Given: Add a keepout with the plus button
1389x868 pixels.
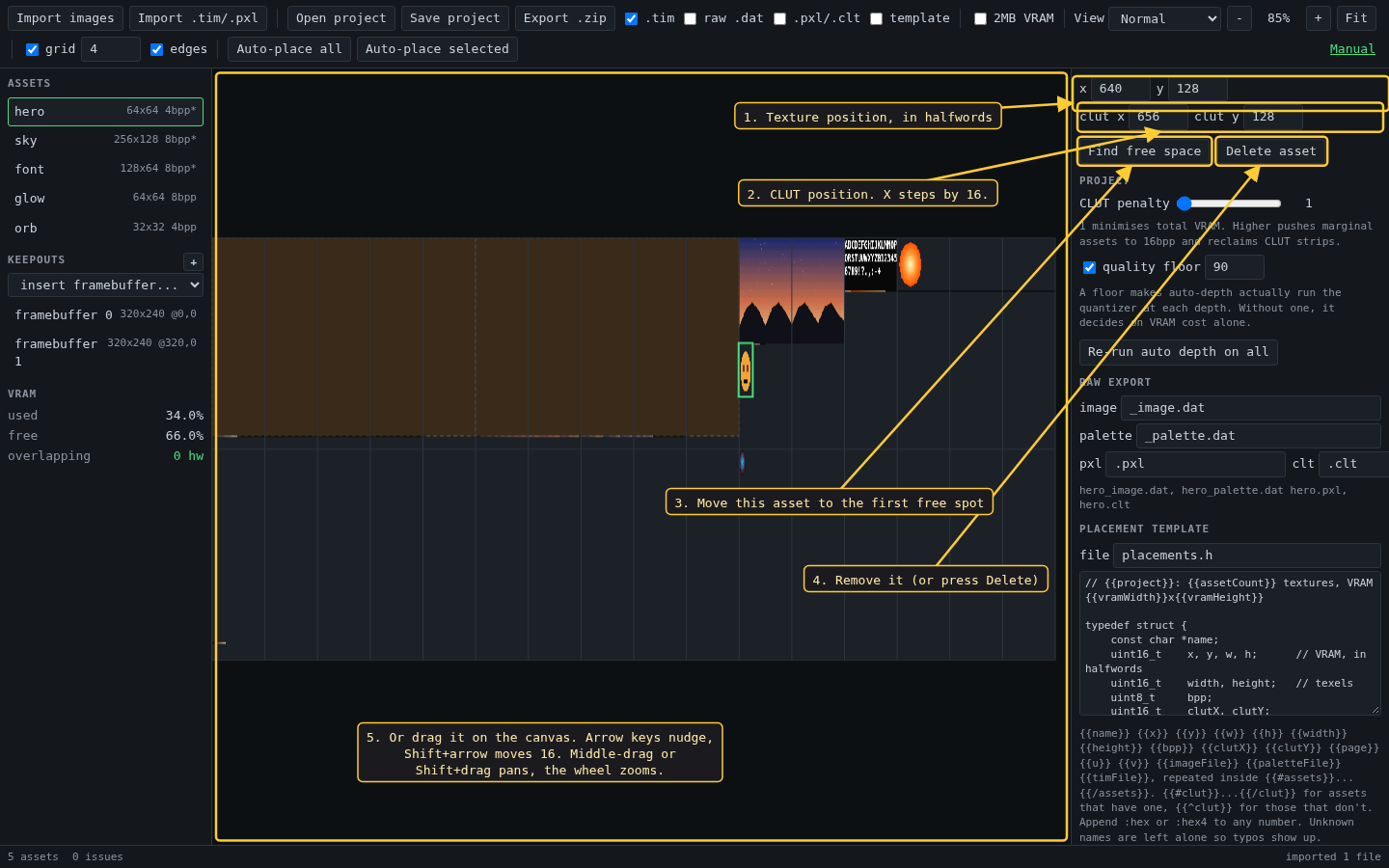Looking at the screenshot, I should (x=193, y=262).
